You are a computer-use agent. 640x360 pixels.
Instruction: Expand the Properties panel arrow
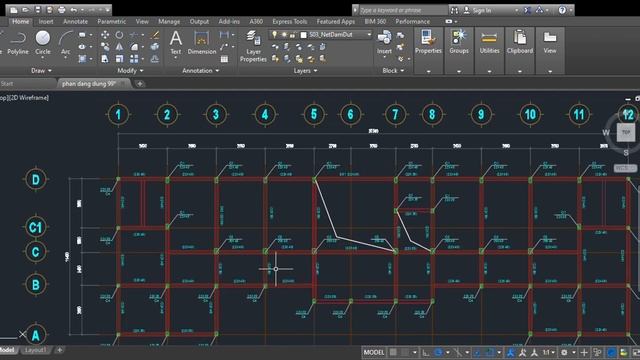429,71
